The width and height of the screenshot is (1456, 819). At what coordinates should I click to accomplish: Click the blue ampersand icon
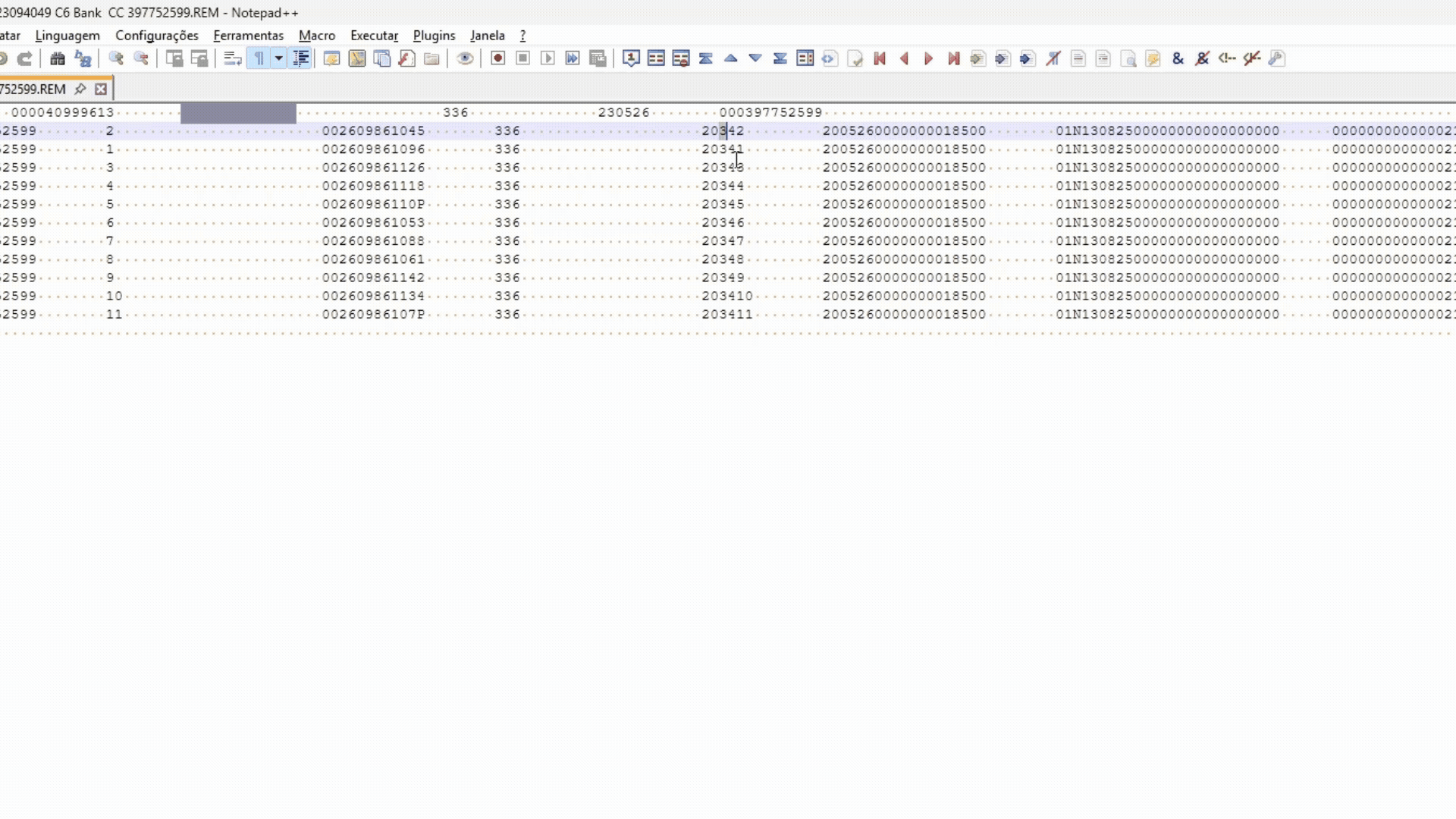click(x=1178, y=58)
